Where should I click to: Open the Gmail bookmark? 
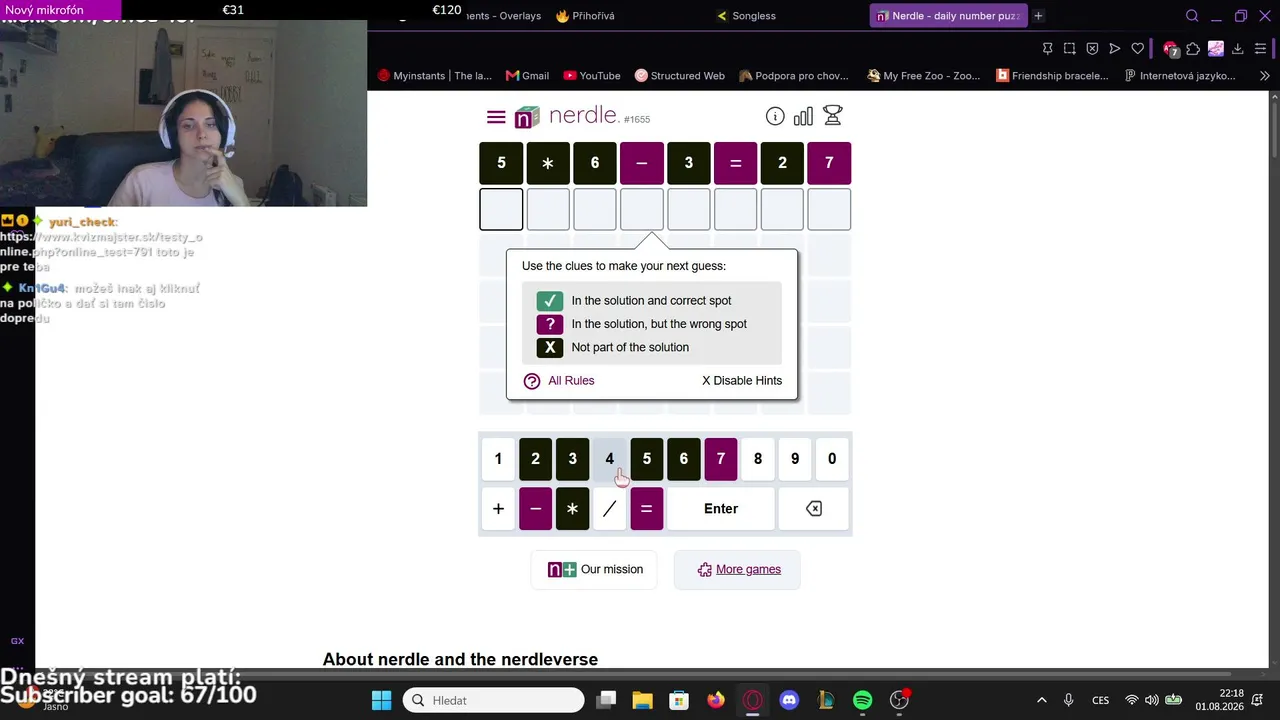527,76
